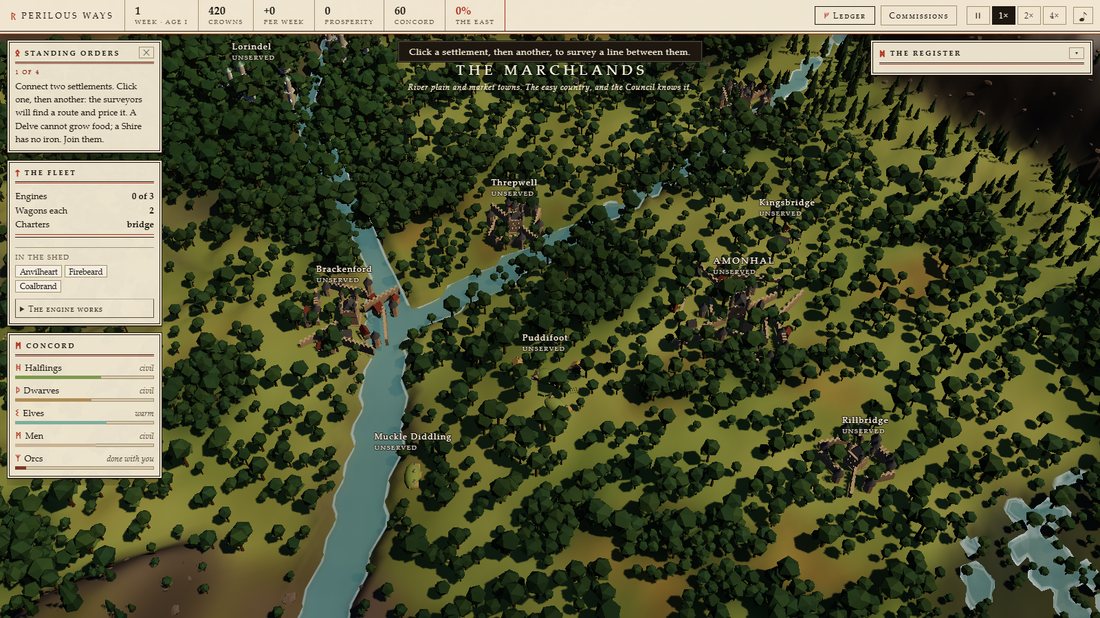Click the Dwarves concord bar

[84, 400]
